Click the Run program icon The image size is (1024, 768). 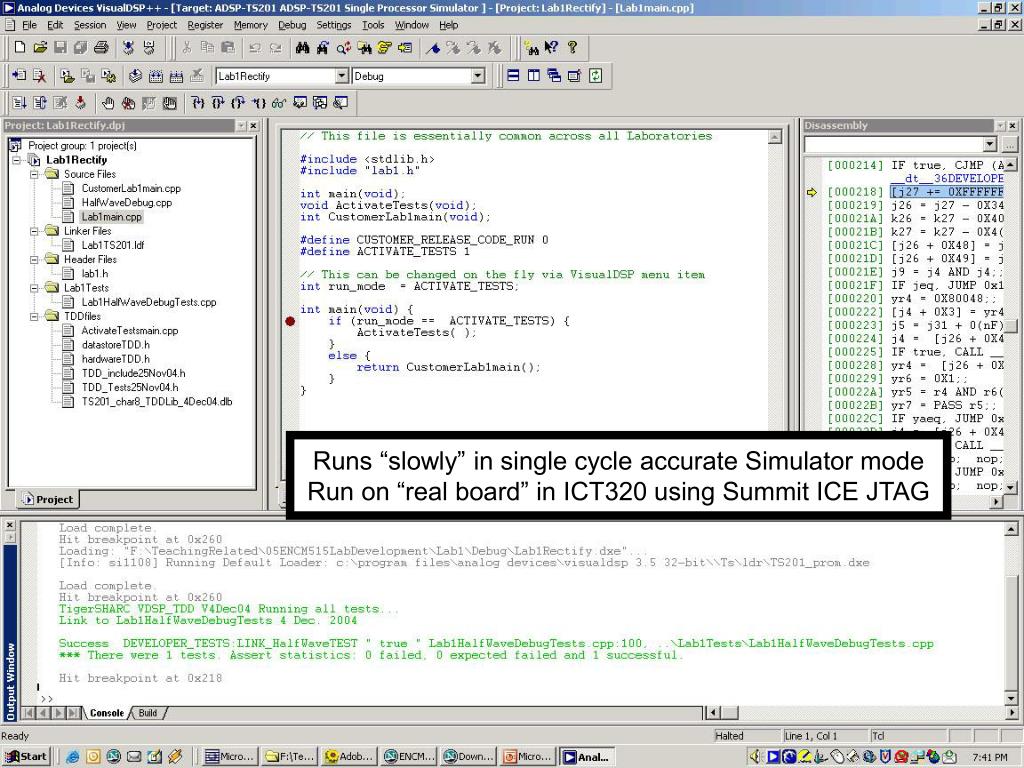click(20, 103)
